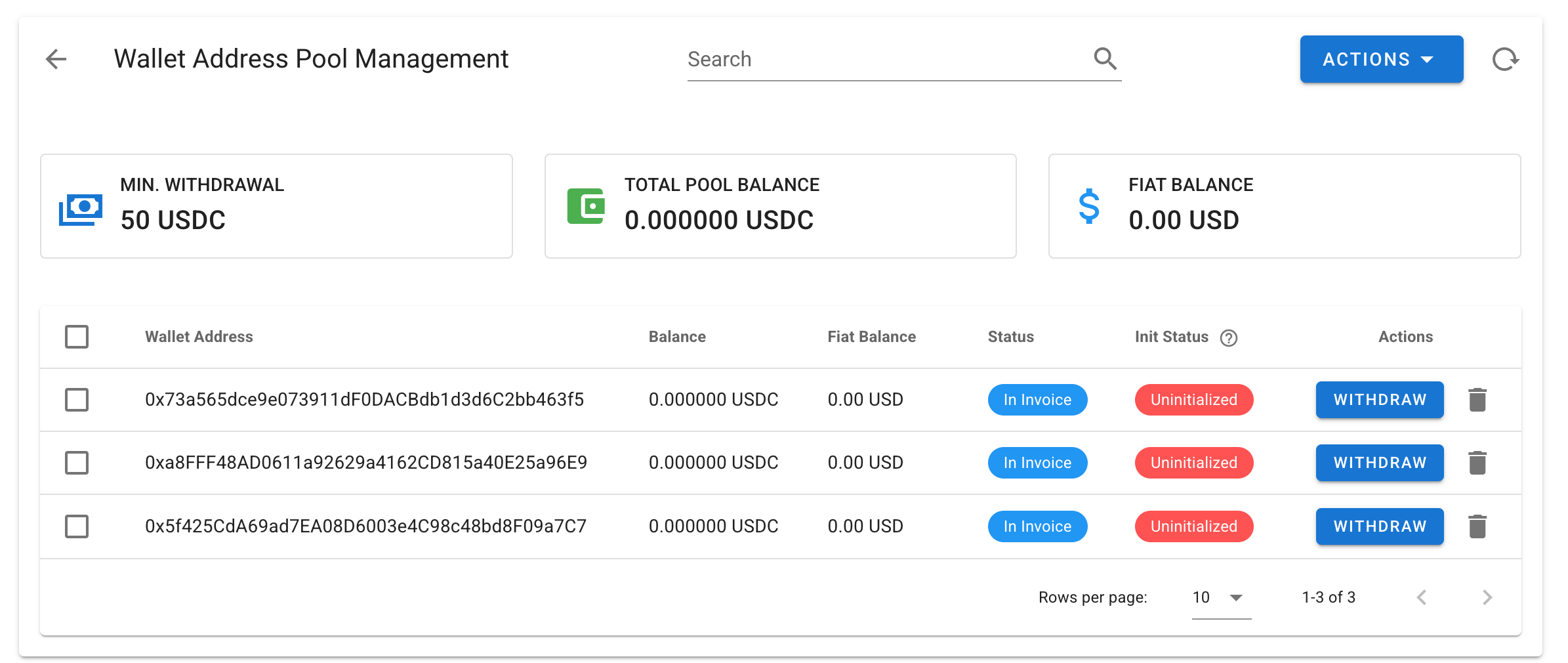Go to next page of results
This screenshot has width=1568, height=663.
pyautogui.click(x=1487, y=597)
